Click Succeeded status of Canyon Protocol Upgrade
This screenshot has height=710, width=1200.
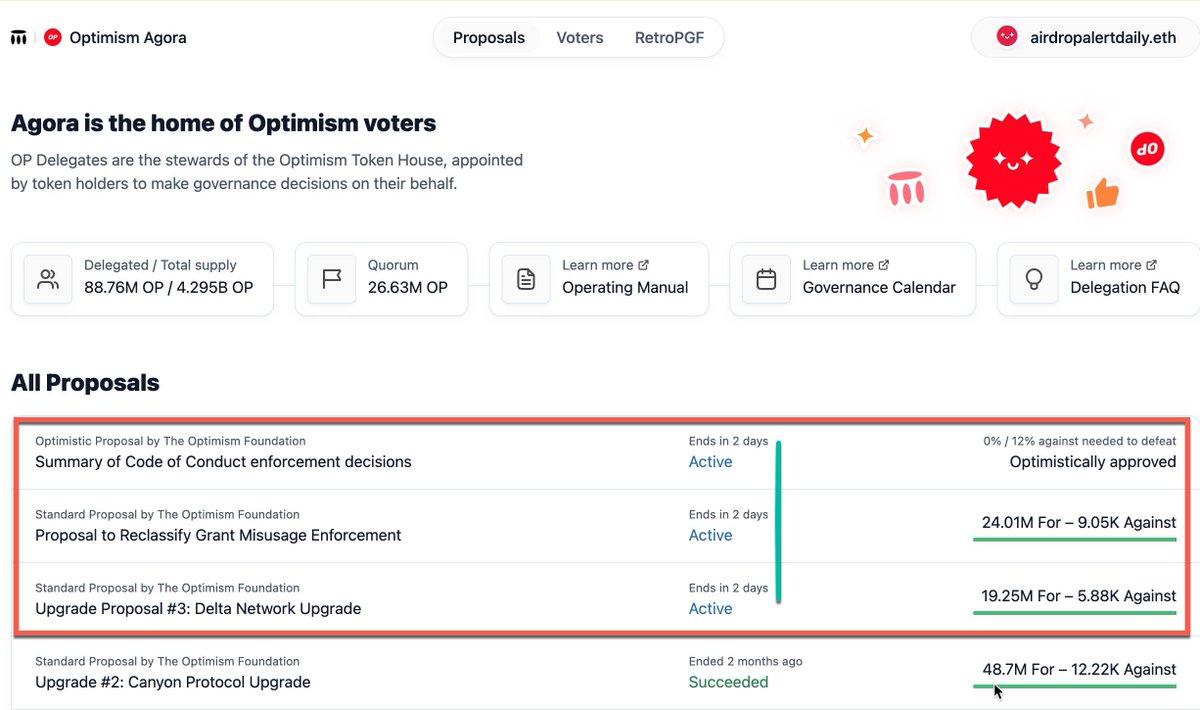click(728, 682)
